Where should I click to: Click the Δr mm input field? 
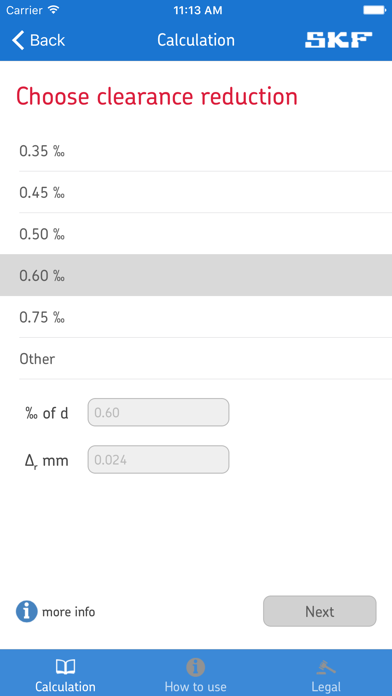pyautogui.click(x=158, y=459)
